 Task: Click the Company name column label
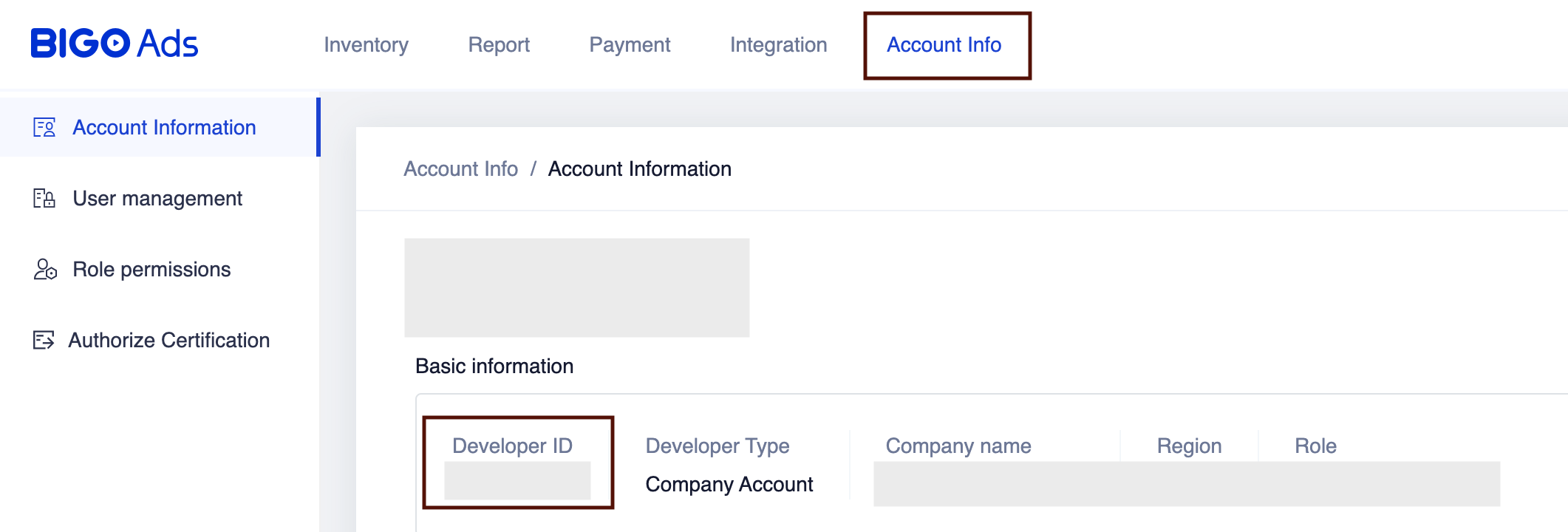pyautogui.click(x=958, y=446)
